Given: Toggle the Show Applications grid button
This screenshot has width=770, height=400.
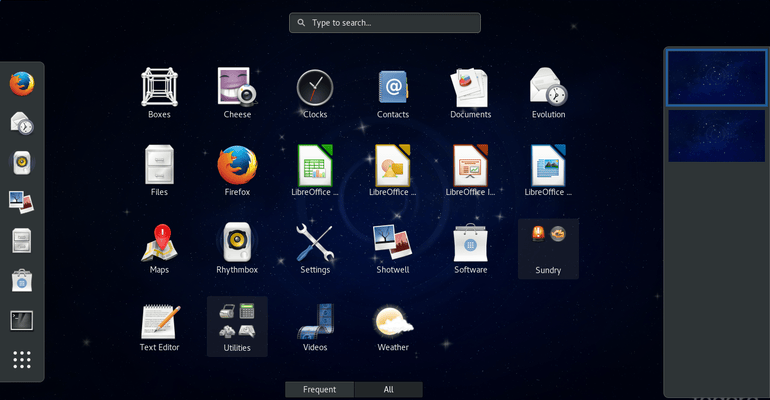Looking at the screenshot, I should 22,360.
